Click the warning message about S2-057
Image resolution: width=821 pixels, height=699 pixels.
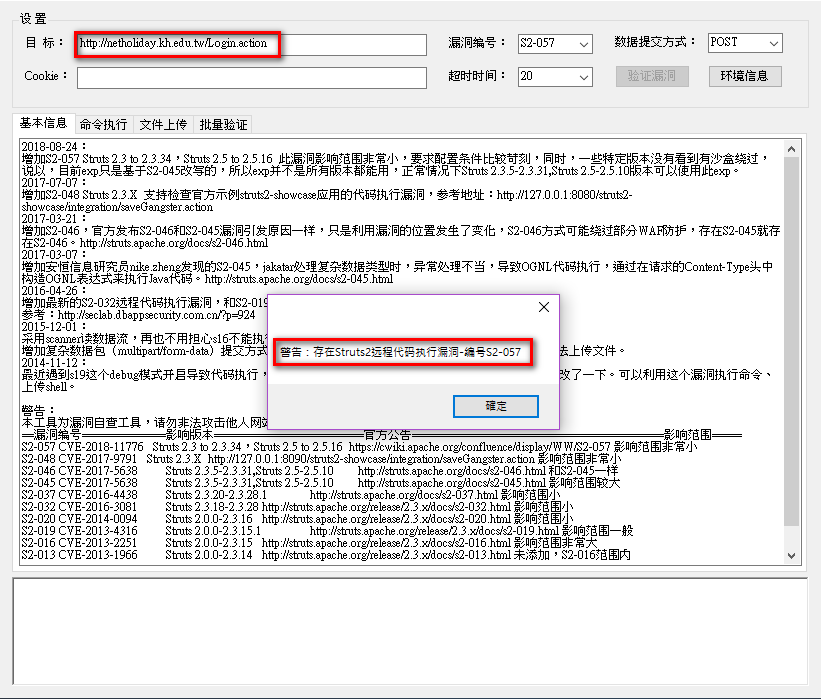tap(401, 352)
